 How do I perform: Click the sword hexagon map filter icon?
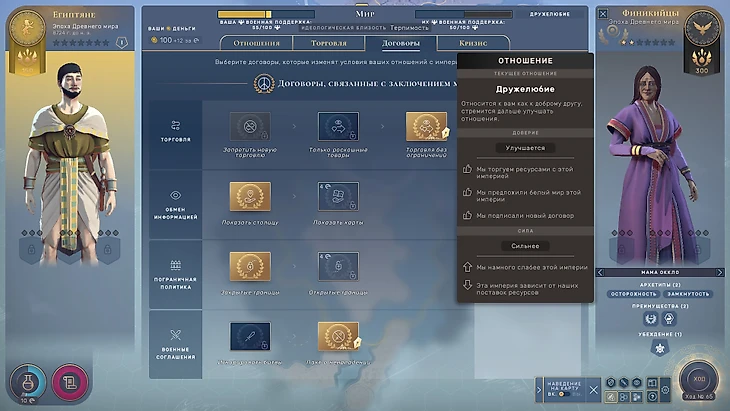coord(623,383)
